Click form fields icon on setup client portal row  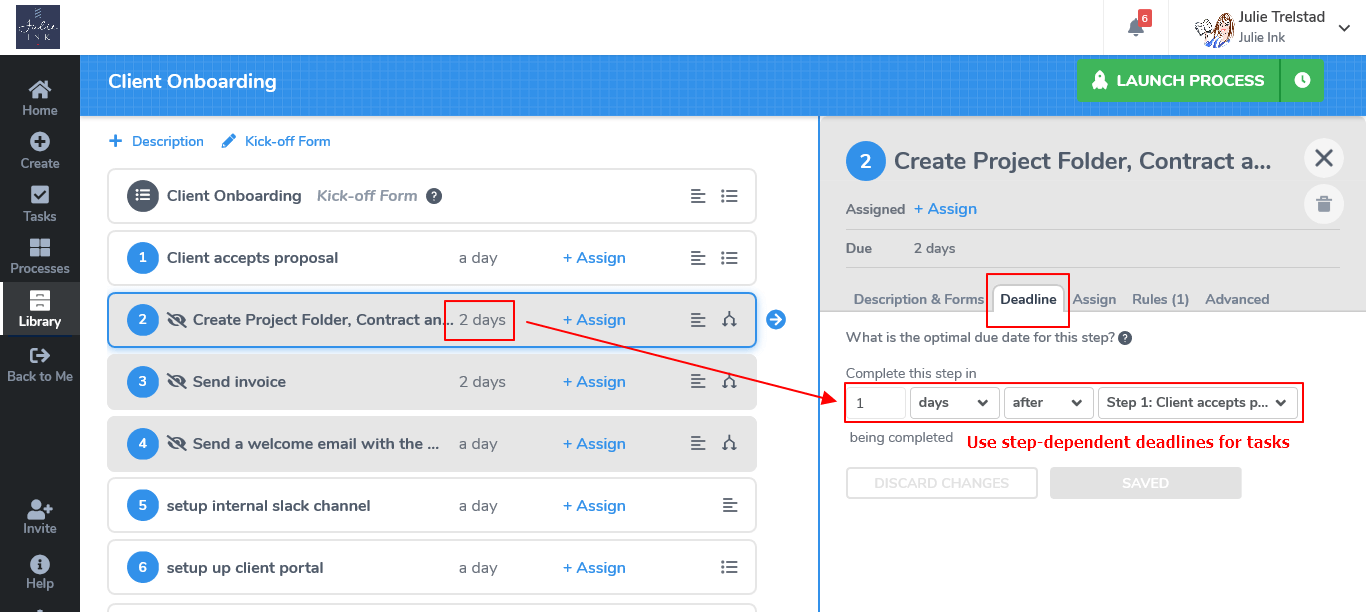tap(730, 568)
